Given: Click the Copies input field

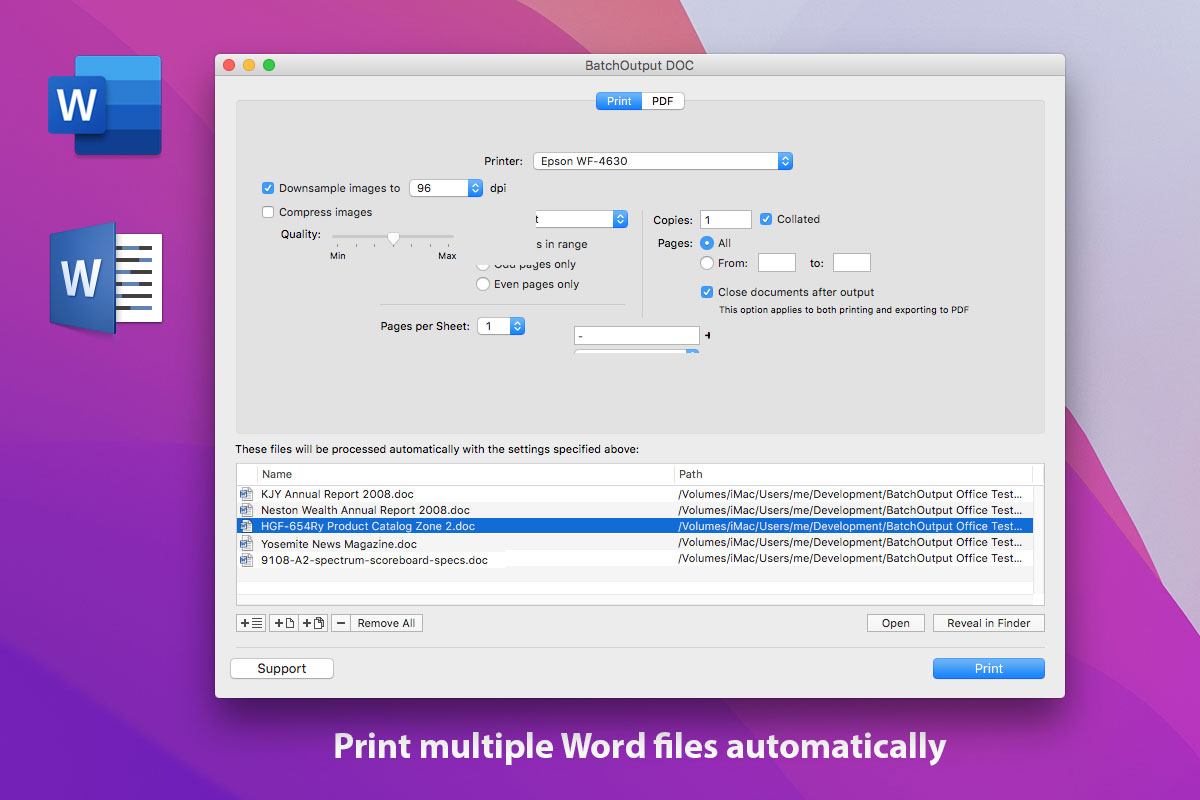Looking at the screenshot, I should click(726, 219).
